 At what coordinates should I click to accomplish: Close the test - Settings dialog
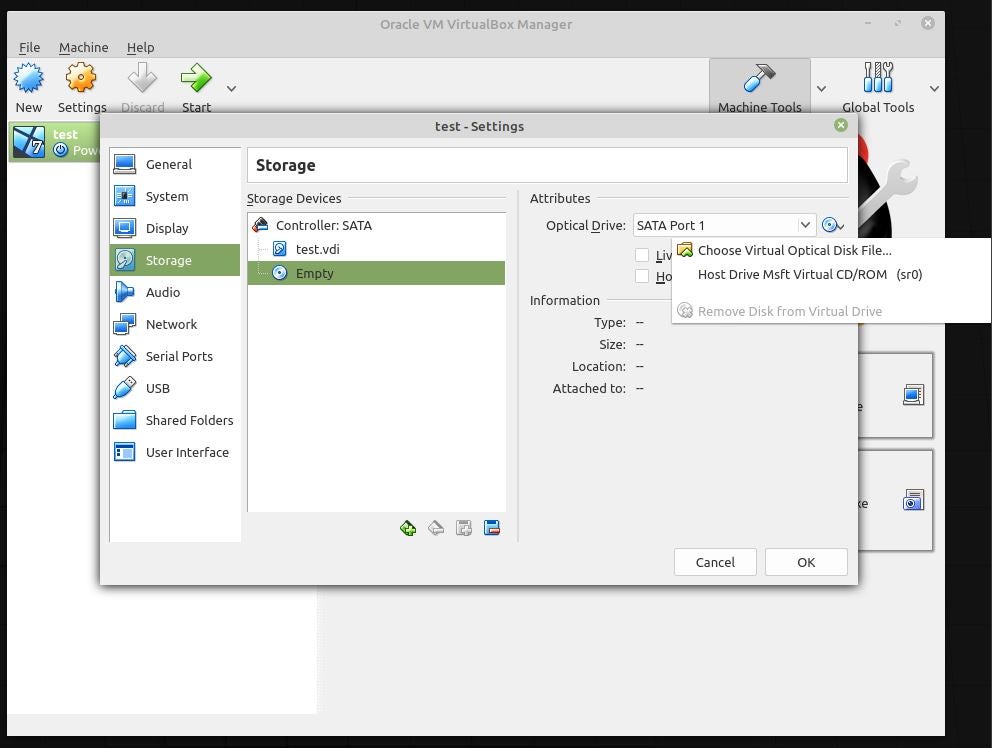(x=841, y=125)
